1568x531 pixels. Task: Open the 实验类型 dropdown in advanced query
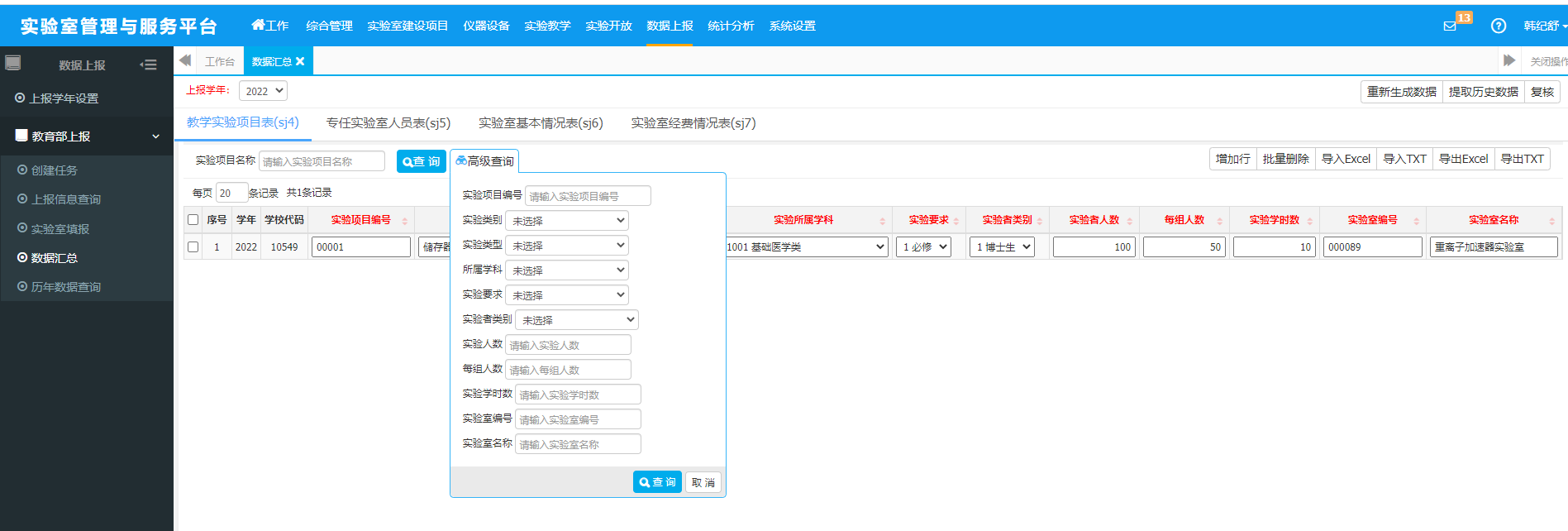(x=567, y=246)
